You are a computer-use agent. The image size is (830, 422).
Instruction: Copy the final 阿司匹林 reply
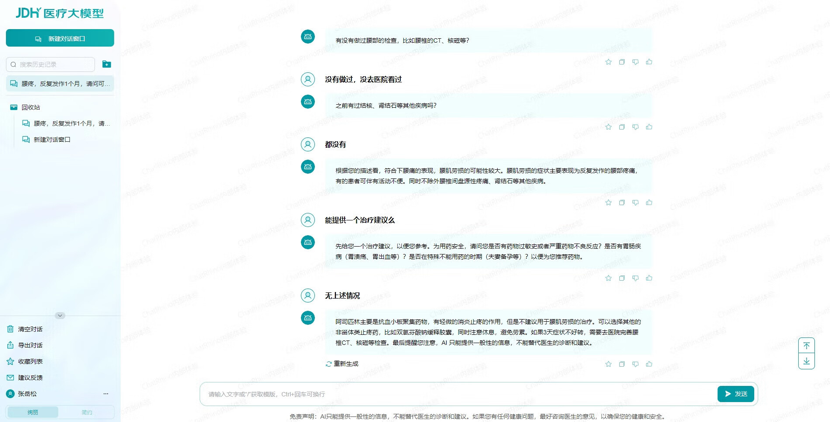[x=622, y=364]
